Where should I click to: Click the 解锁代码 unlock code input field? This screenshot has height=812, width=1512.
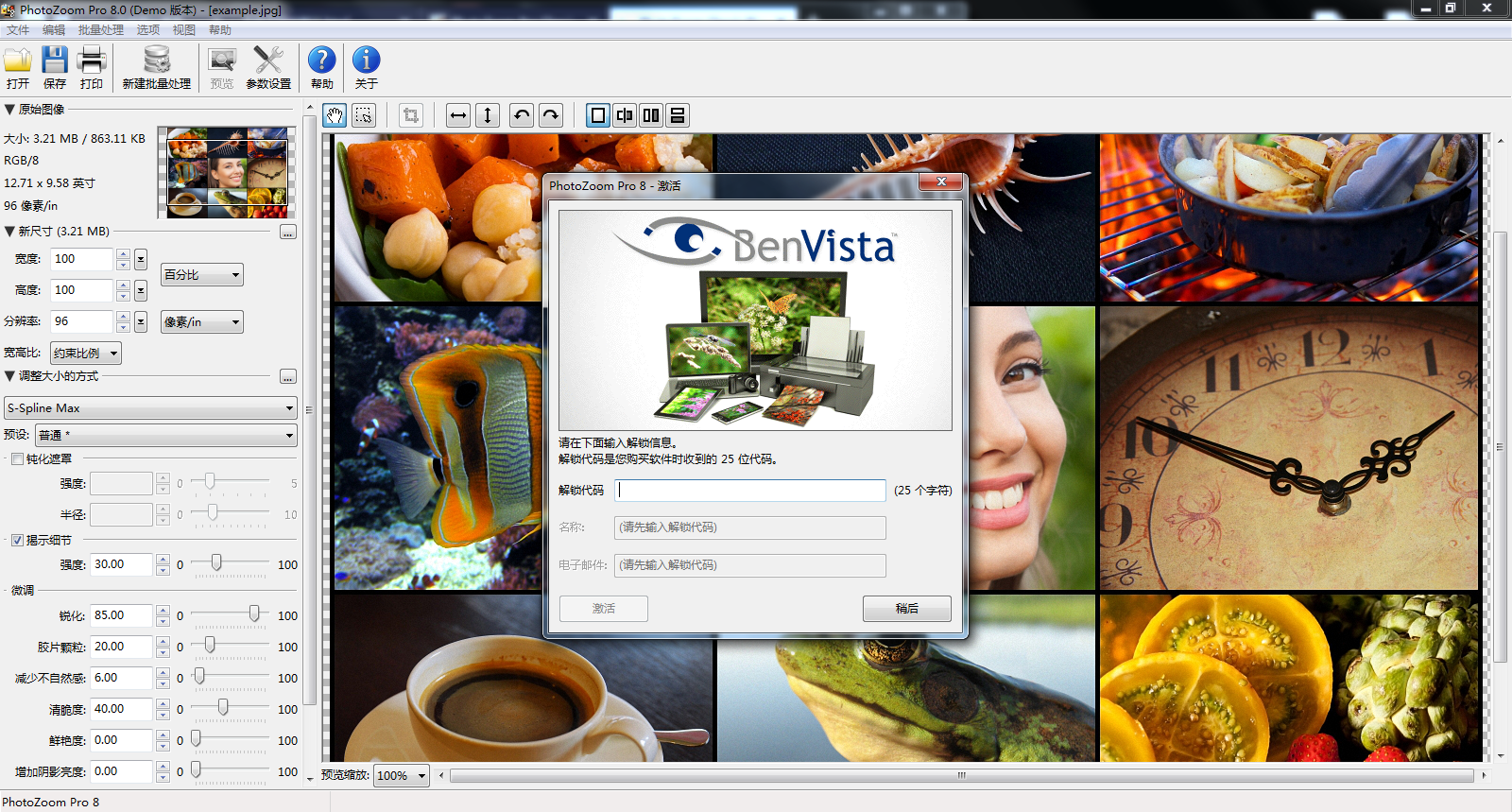point(751,491)
